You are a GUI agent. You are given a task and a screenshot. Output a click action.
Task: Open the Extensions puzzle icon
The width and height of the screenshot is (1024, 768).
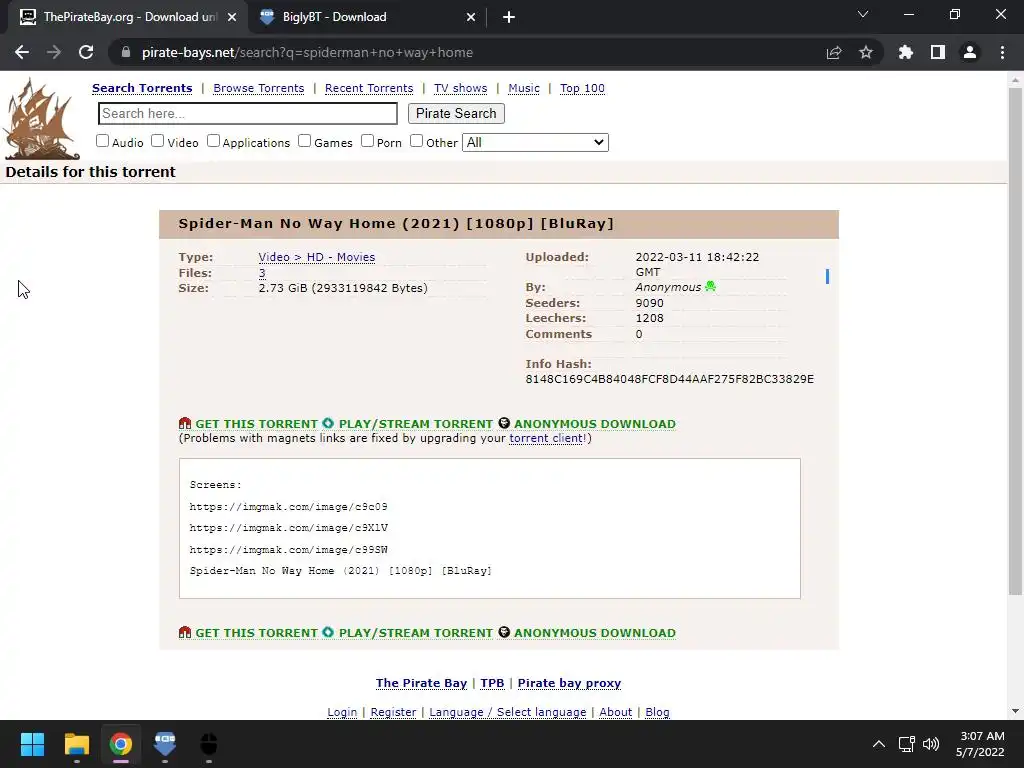(x=905, y=52)
